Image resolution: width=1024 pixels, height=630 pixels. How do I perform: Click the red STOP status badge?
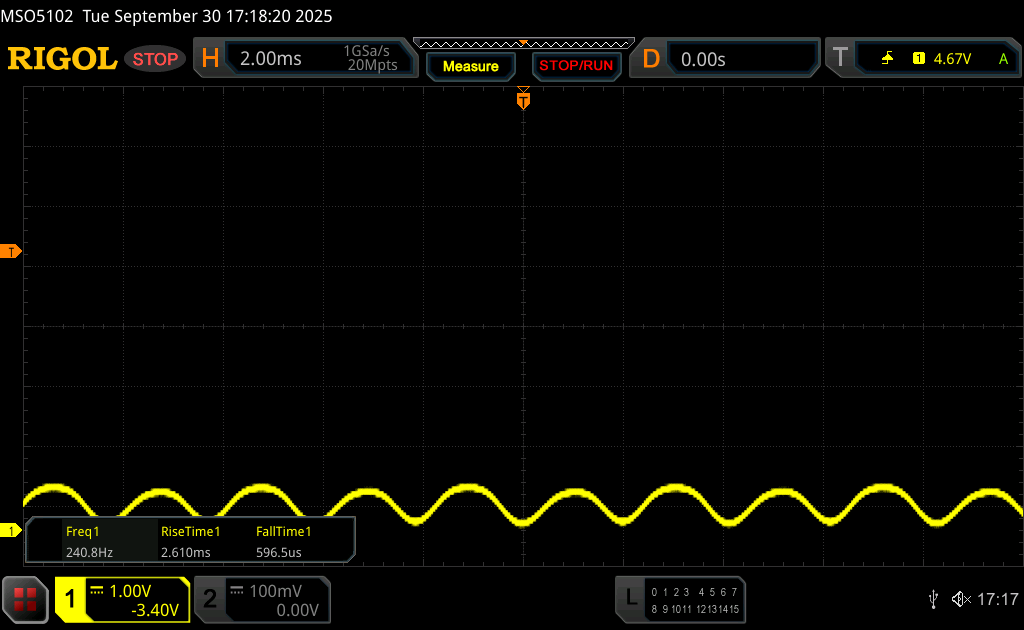(155, 59)
